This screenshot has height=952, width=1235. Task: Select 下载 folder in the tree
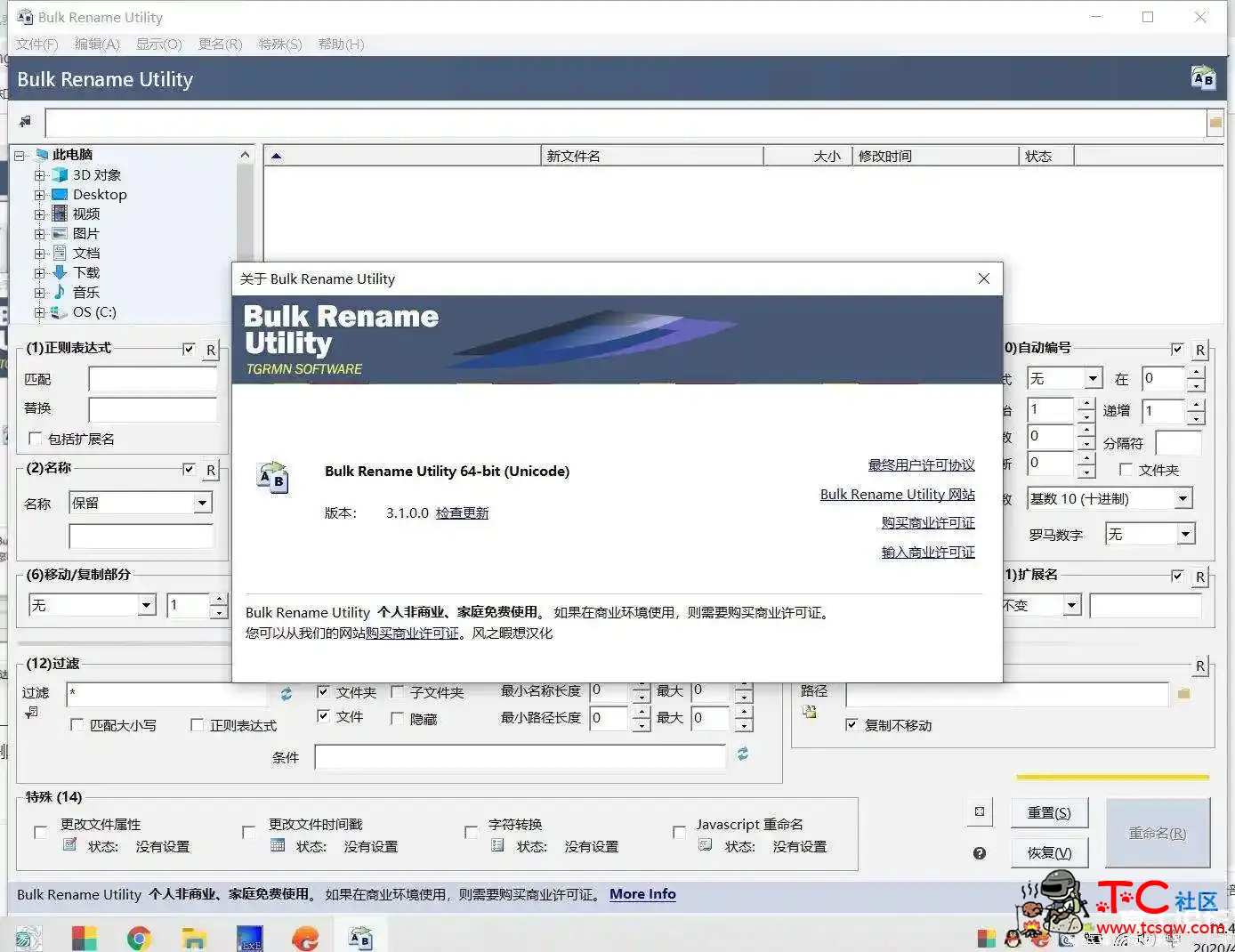(x=86, y=272)
